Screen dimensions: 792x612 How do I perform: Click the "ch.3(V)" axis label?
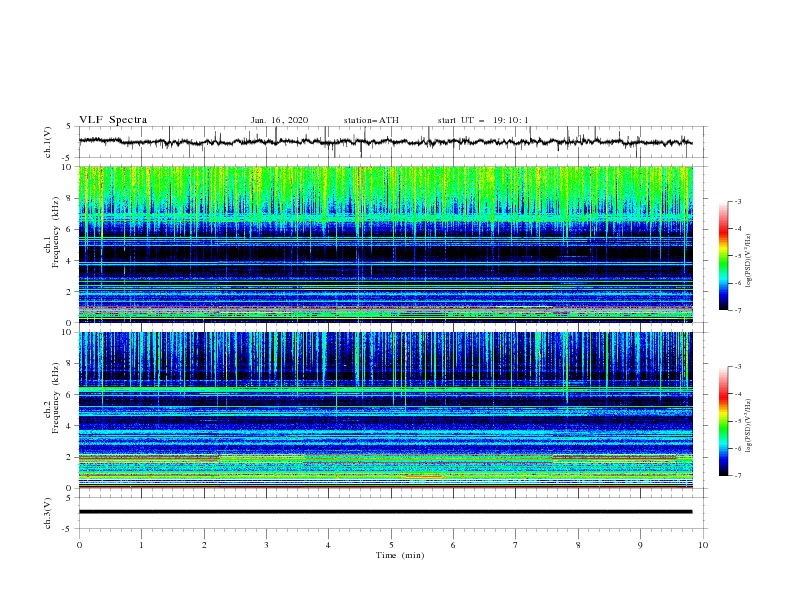click(x=47, y=513)
